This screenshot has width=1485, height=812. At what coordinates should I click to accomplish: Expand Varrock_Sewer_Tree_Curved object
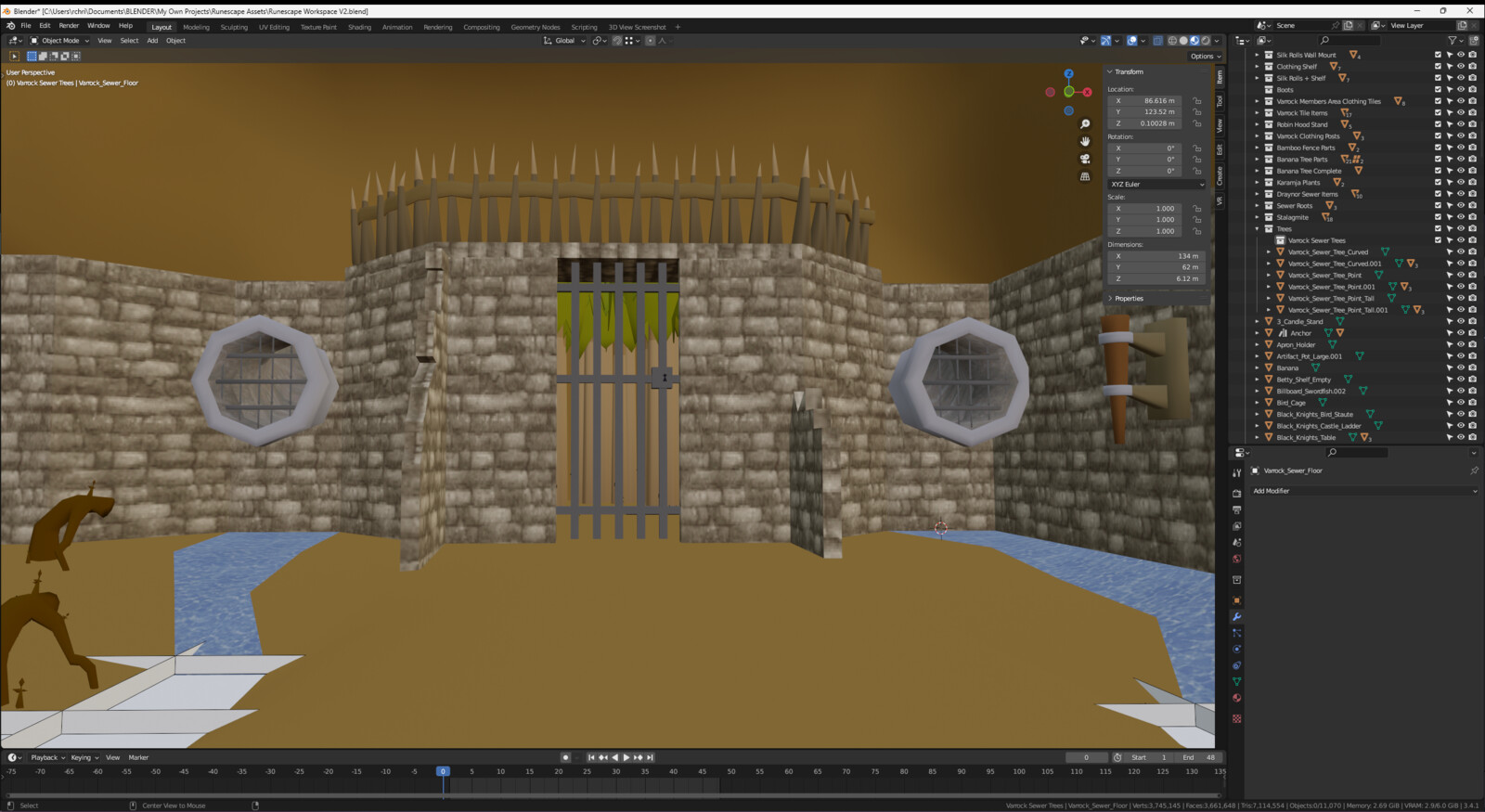1269,252
